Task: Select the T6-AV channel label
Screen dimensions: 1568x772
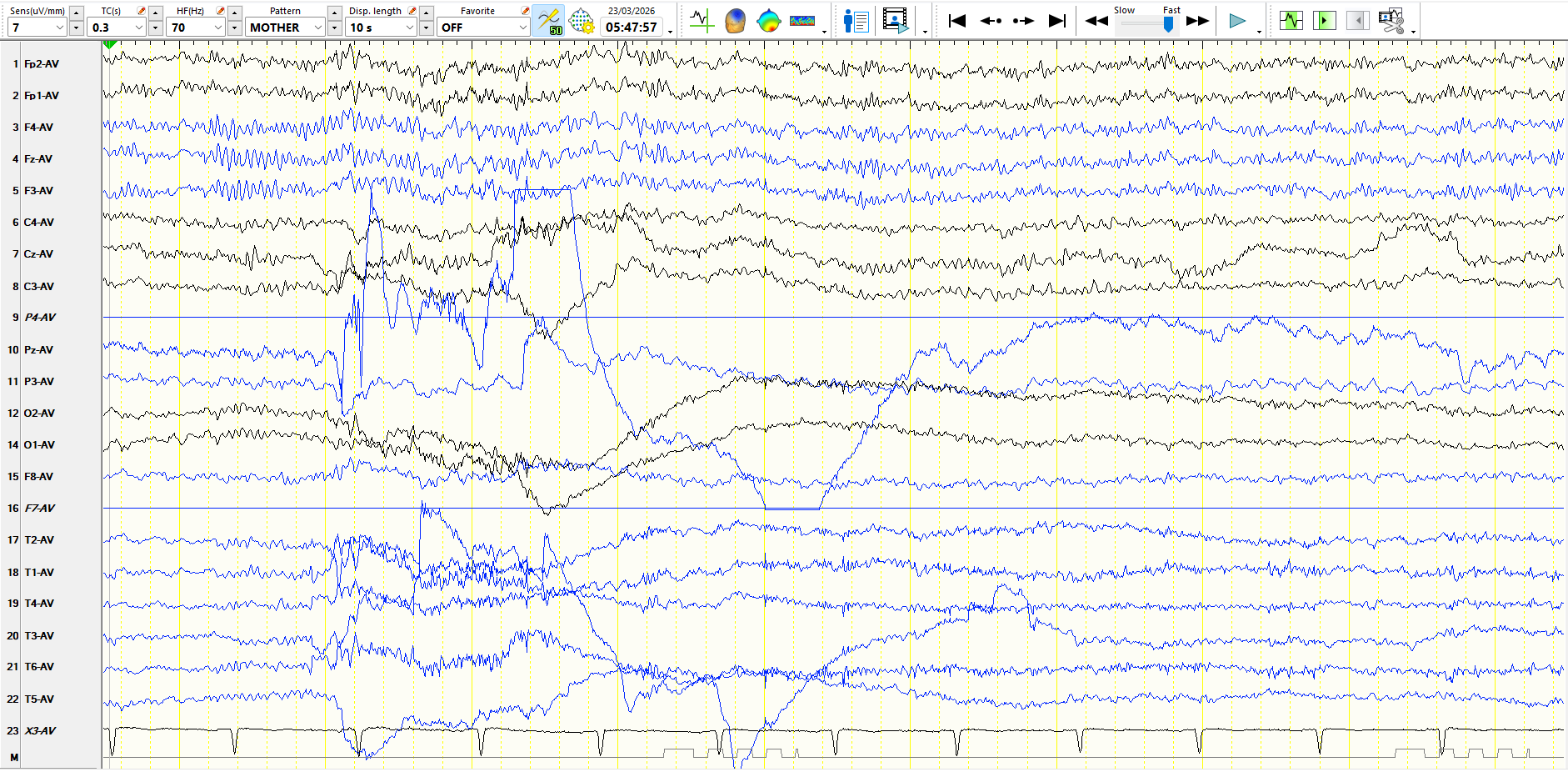Action: [39, 667]
